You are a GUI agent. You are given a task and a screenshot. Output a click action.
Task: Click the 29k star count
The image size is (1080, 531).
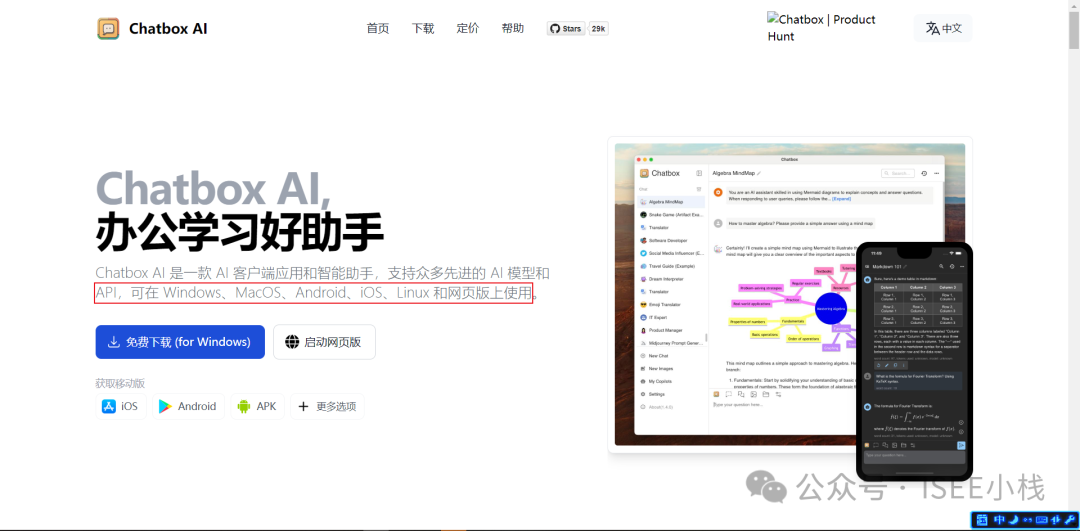click(x=599, y=29)
